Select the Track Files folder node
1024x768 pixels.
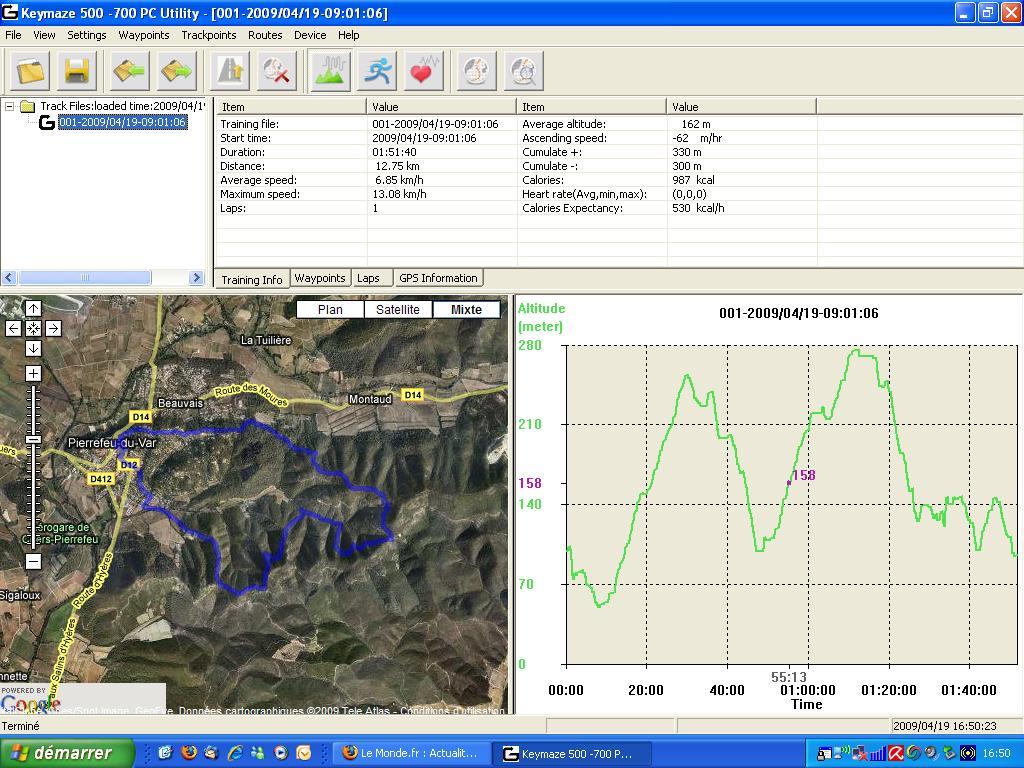(x=114, y=106)
